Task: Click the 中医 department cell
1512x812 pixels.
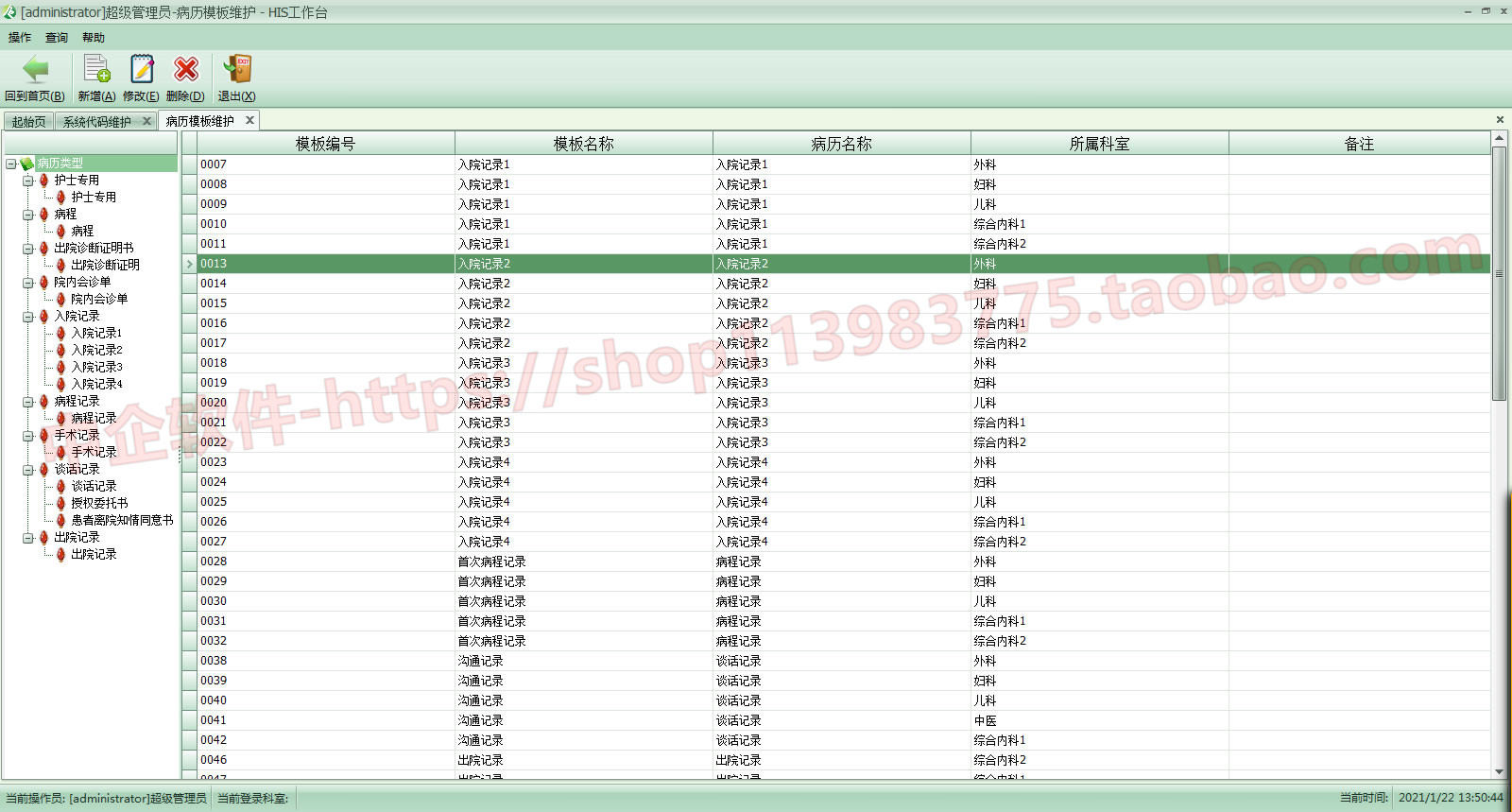Action: coord(1100,720)
